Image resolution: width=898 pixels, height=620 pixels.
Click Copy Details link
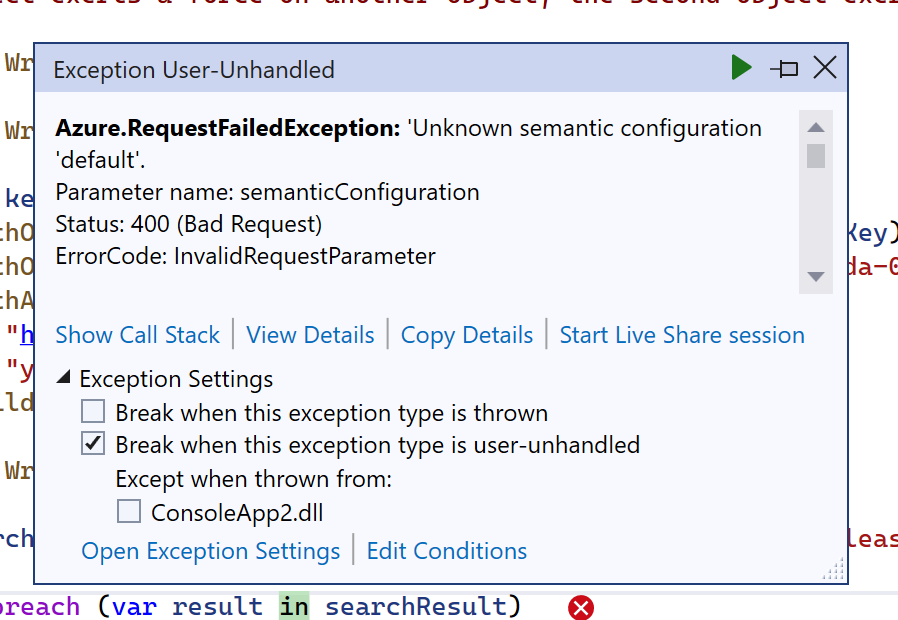coord(467,335)
